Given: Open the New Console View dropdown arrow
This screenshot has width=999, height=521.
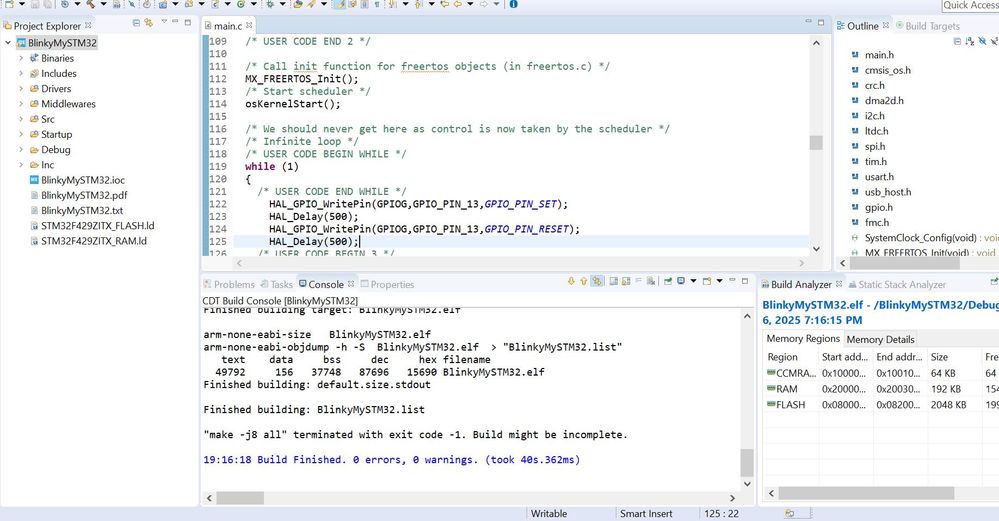Looking at the screenshot, I should coord(719,281).
